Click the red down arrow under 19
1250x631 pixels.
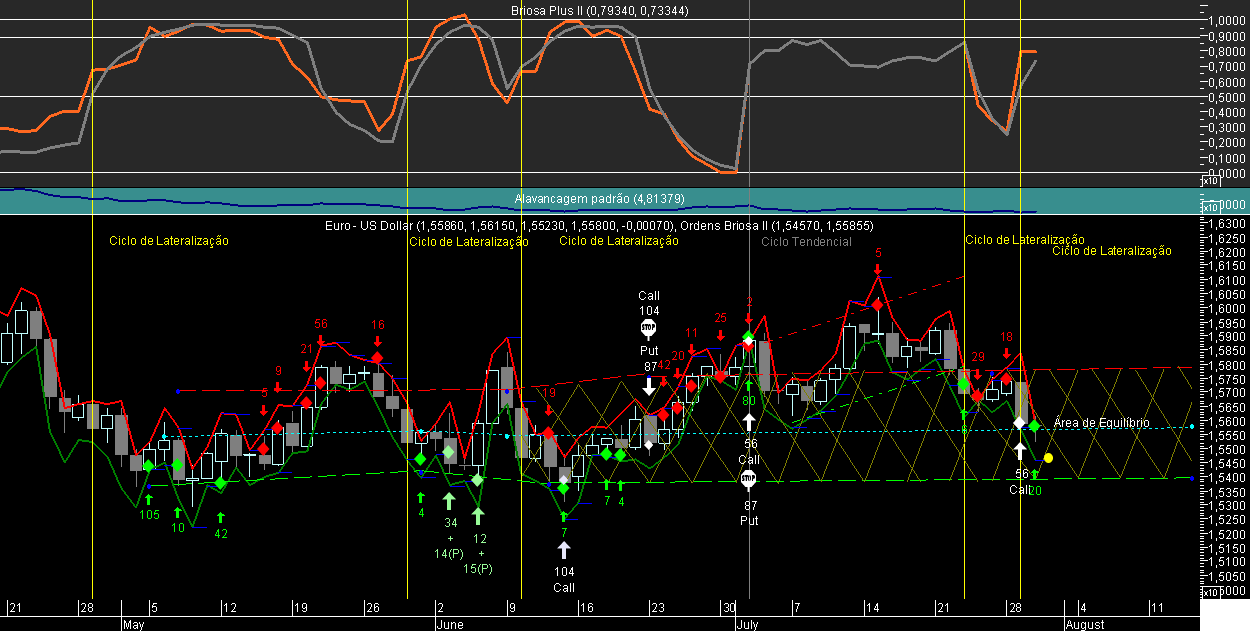coord(549,410)
